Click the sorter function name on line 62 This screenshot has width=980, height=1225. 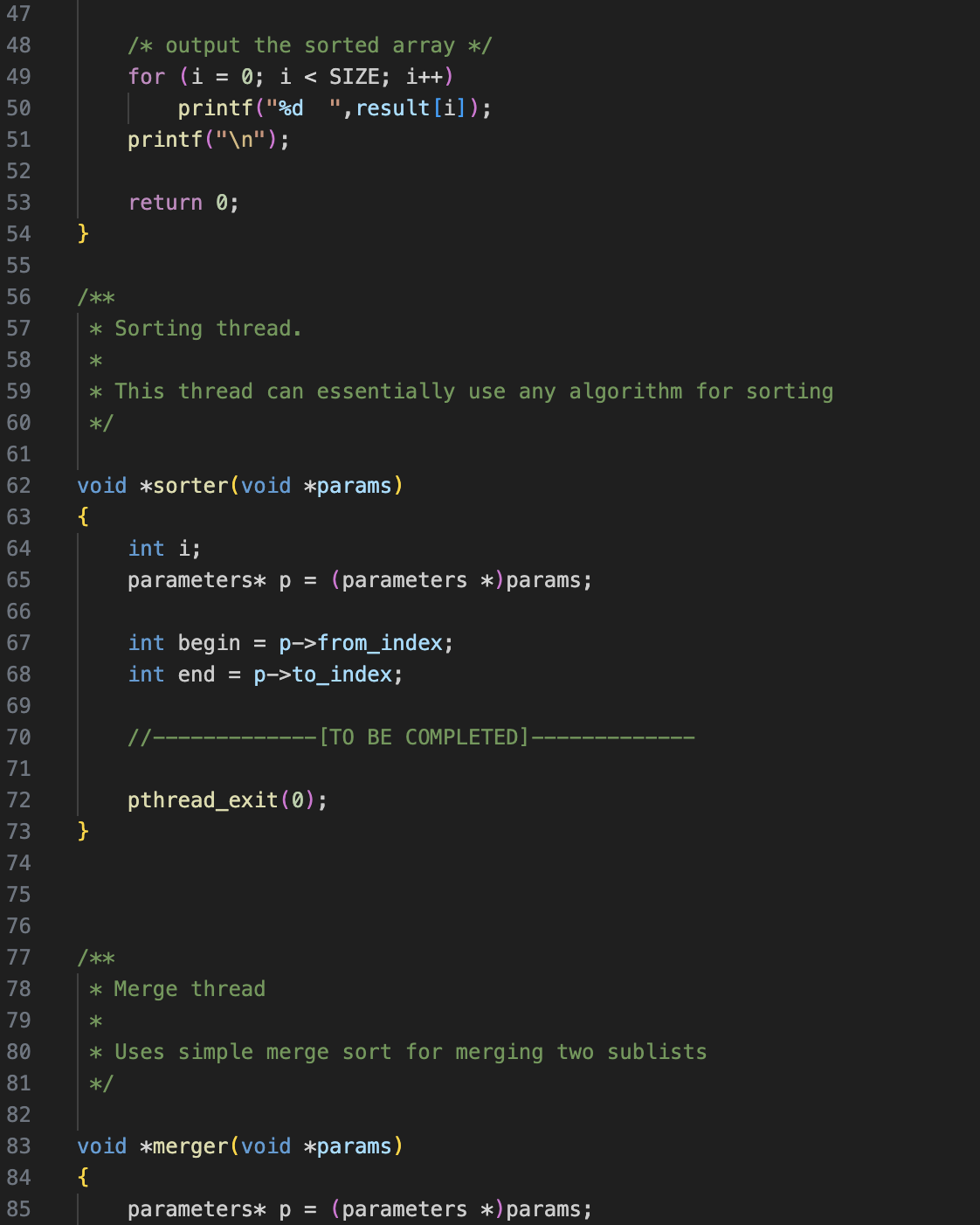coord(192,486)
